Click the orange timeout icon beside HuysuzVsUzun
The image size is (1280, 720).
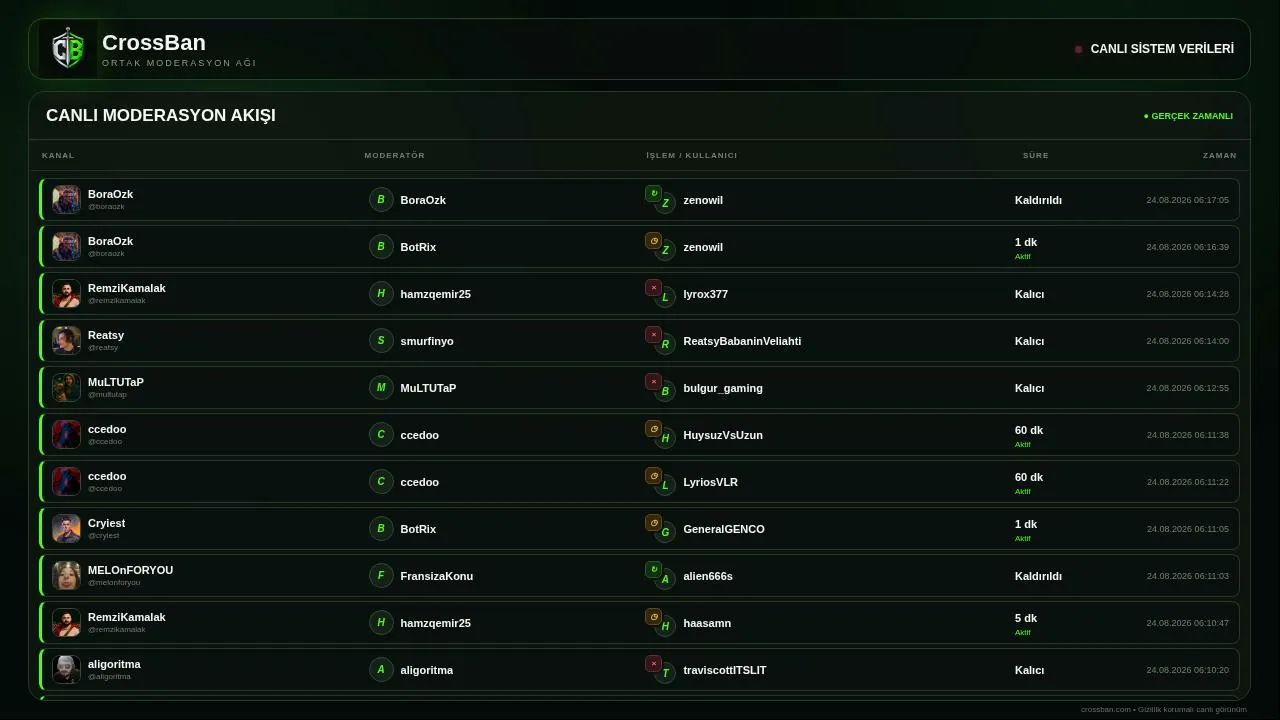pyautogui.click(x=654, y=428)
